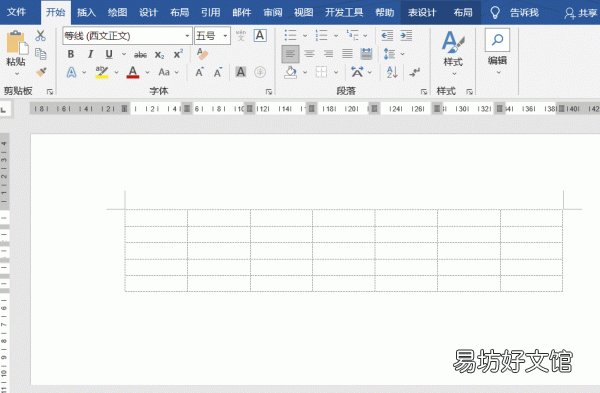Open the 表设计 ribbon tab
600x393 pixels.
click(x=422, y=13)
